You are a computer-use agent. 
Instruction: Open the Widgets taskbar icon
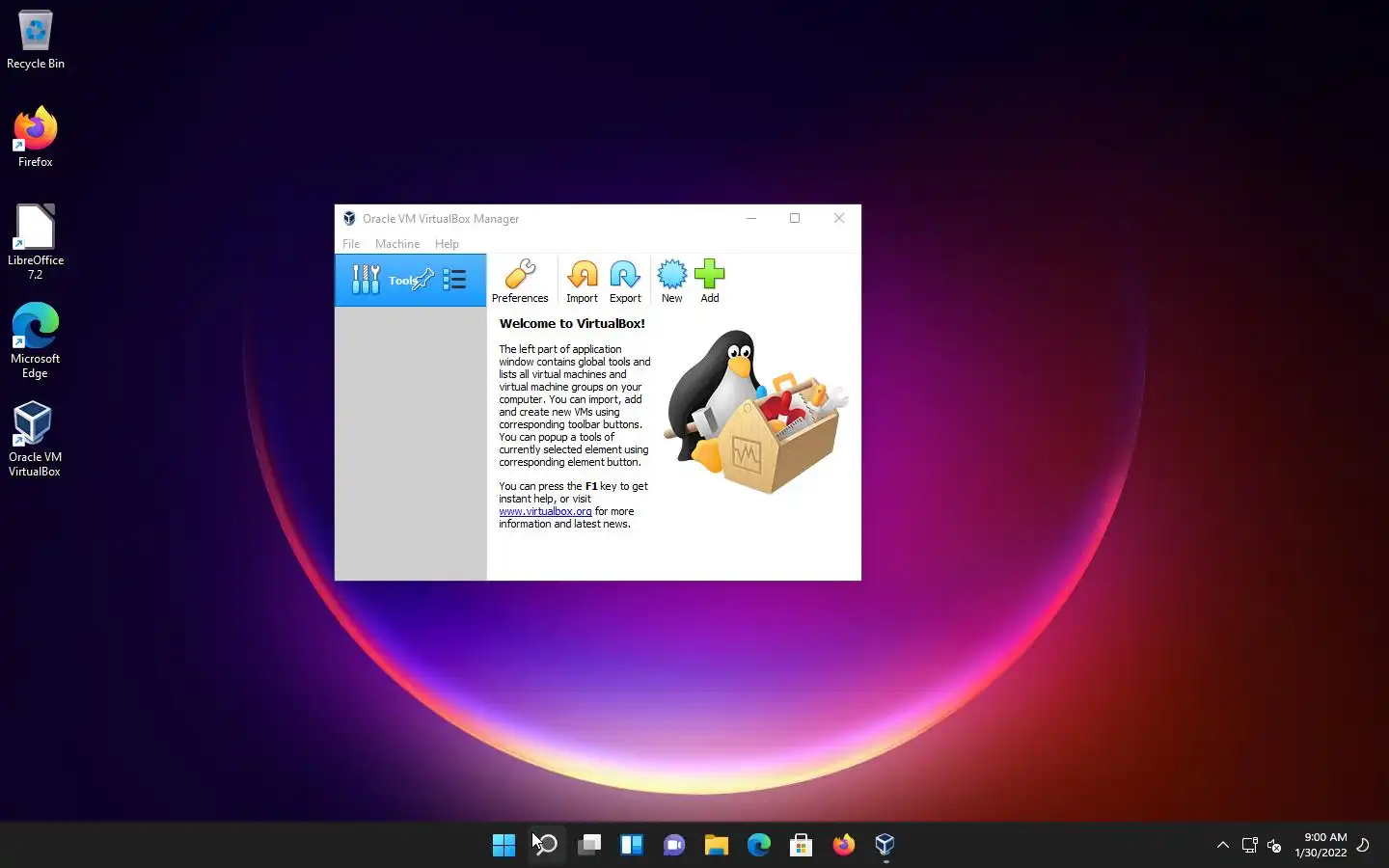[x=631, y=845]
